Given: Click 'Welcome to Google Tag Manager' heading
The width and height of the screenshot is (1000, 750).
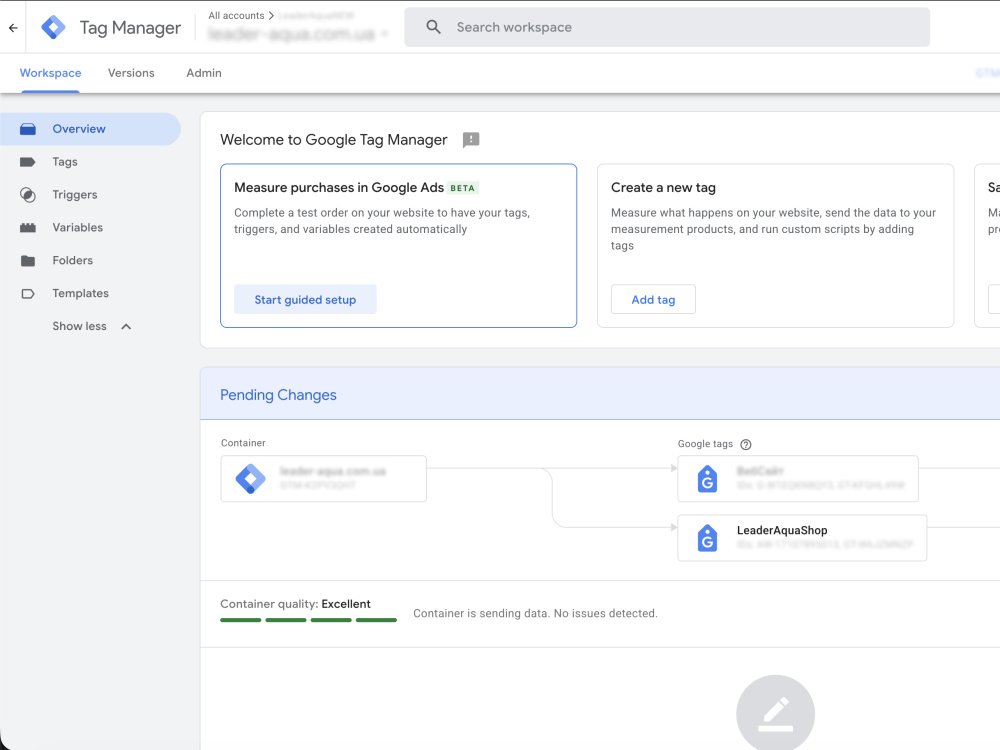Looking at the screenshot, I should pyautogui.click(x=334, y=140).
